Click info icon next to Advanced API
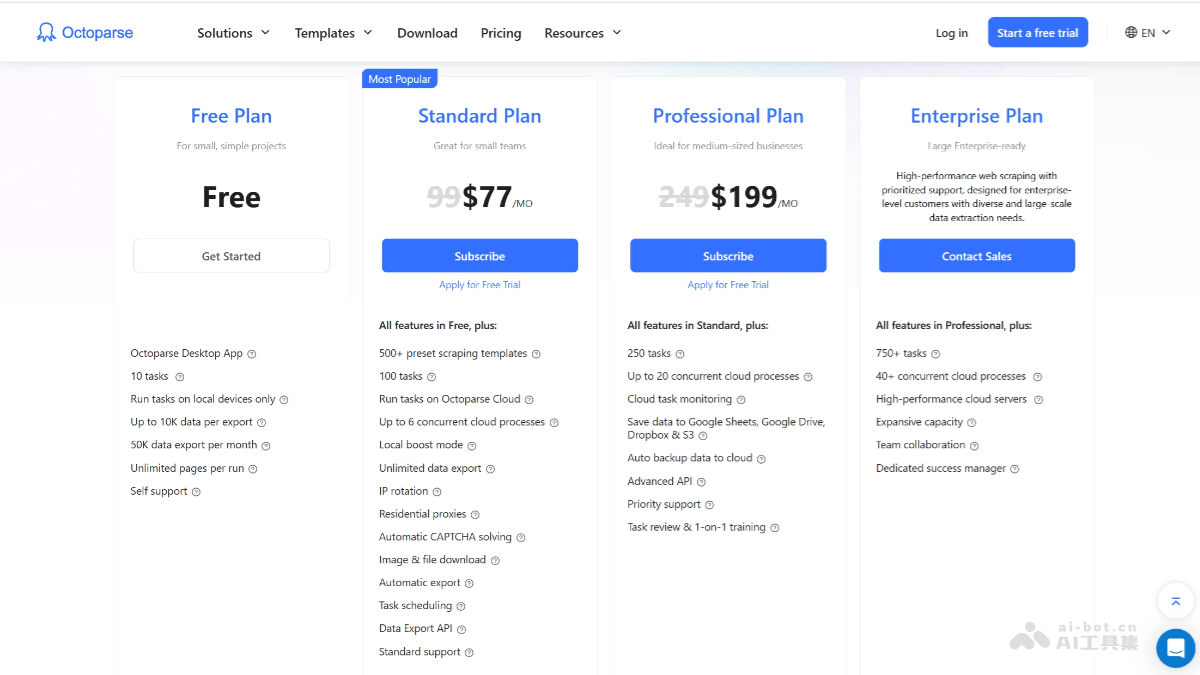The image size is (1200, 675). (701, 482)
